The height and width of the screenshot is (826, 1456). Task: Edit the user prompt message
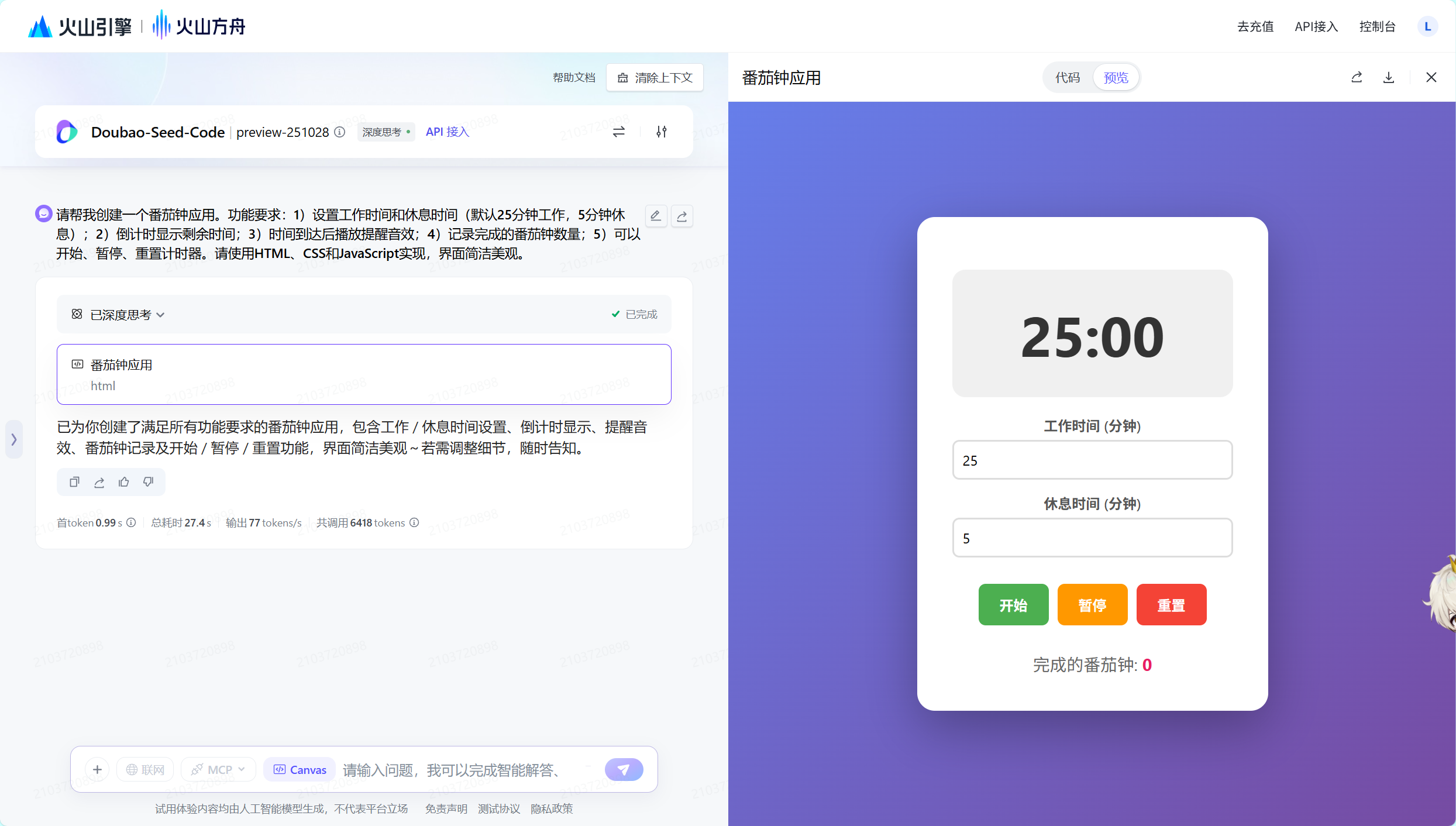pos(656,216)
